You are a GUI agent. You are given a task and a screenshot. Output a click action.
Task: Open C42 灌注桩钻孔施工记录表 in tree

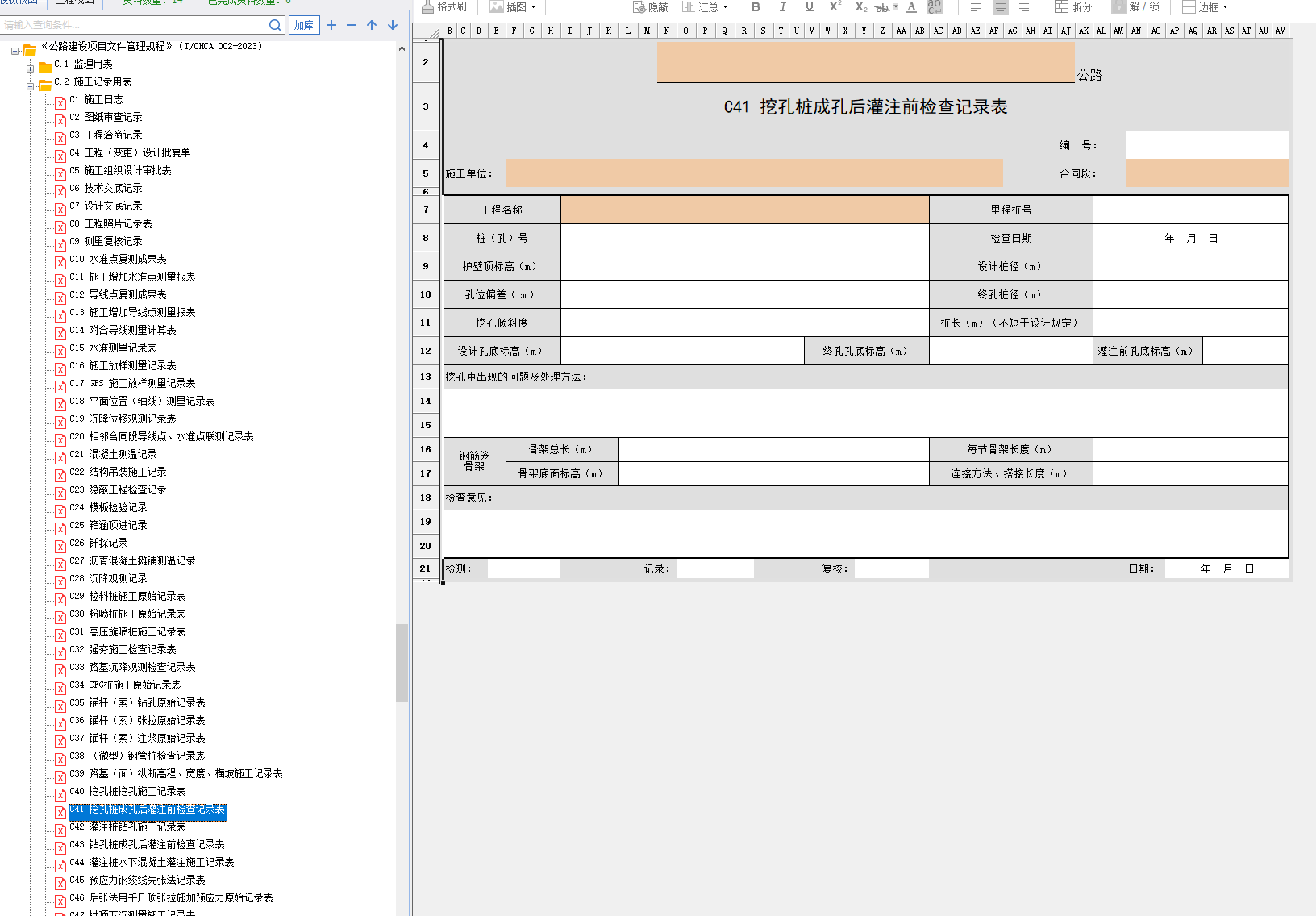tap(137, 827)
